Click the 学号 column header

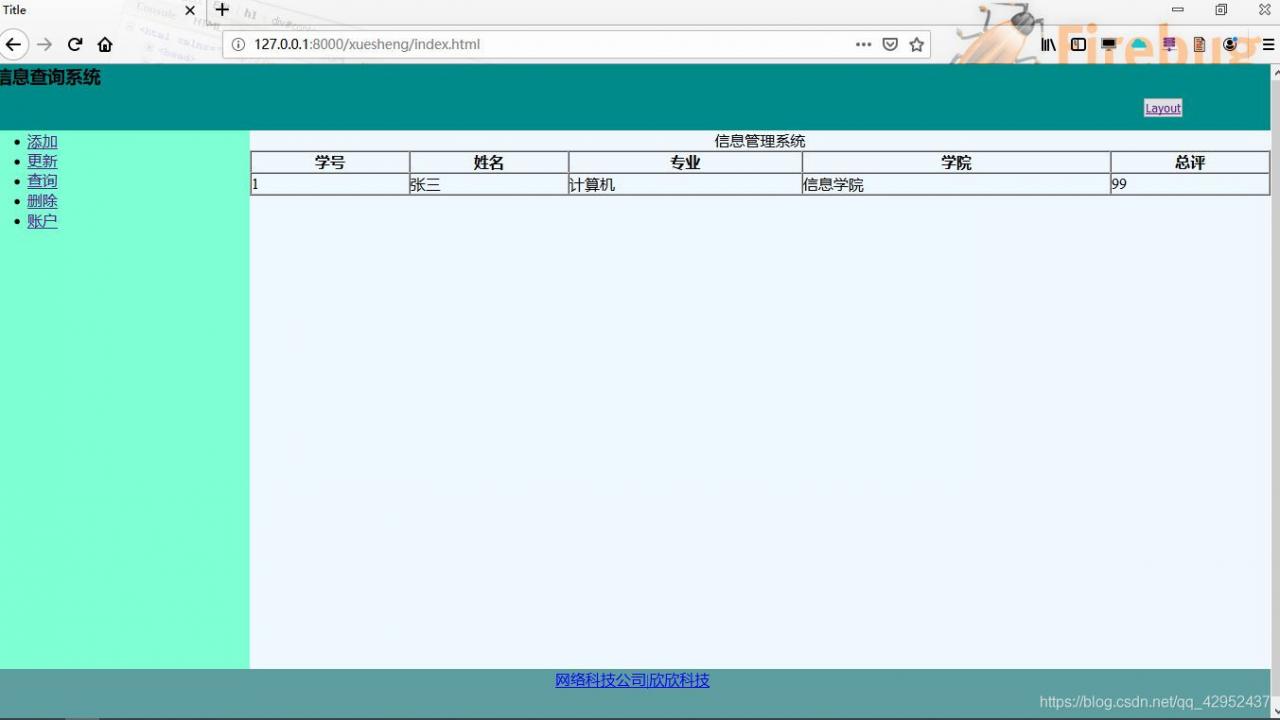(x=330, y=162)
